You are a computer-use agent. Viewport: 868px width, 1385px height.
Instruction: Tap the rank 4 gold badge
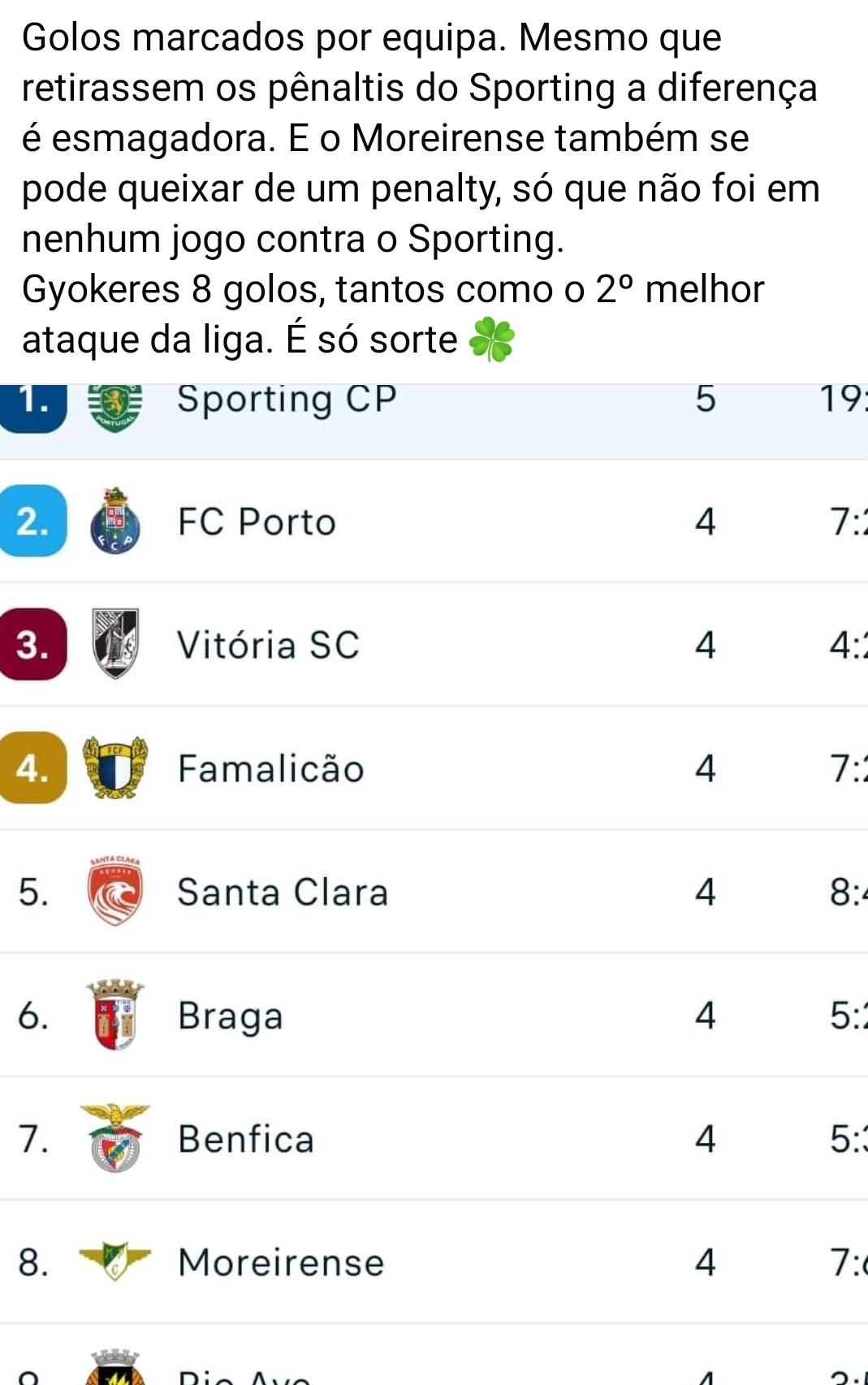tap(33, 768)
